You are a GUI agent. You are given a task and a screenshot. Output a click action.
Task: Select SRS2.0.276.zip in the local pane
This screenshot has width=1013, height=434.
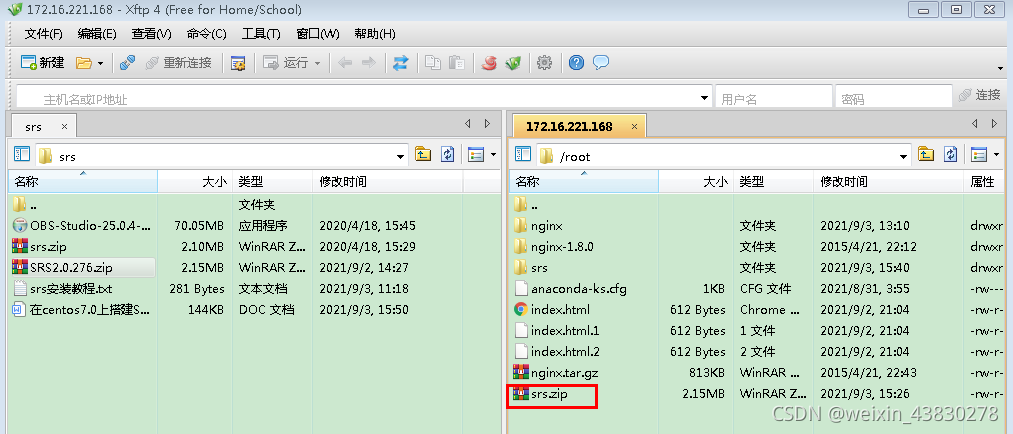[83, 267]
